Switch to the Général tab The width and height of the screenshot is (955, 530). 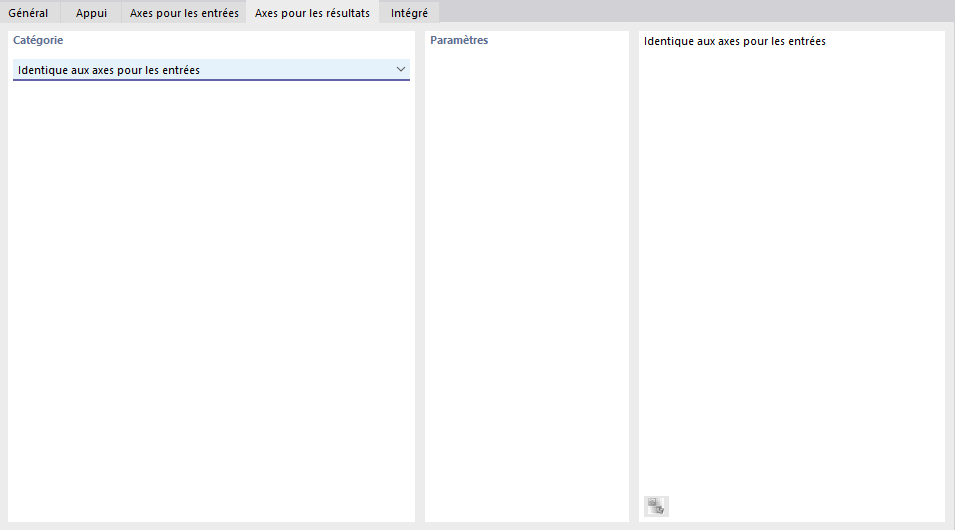coord(29,12)
